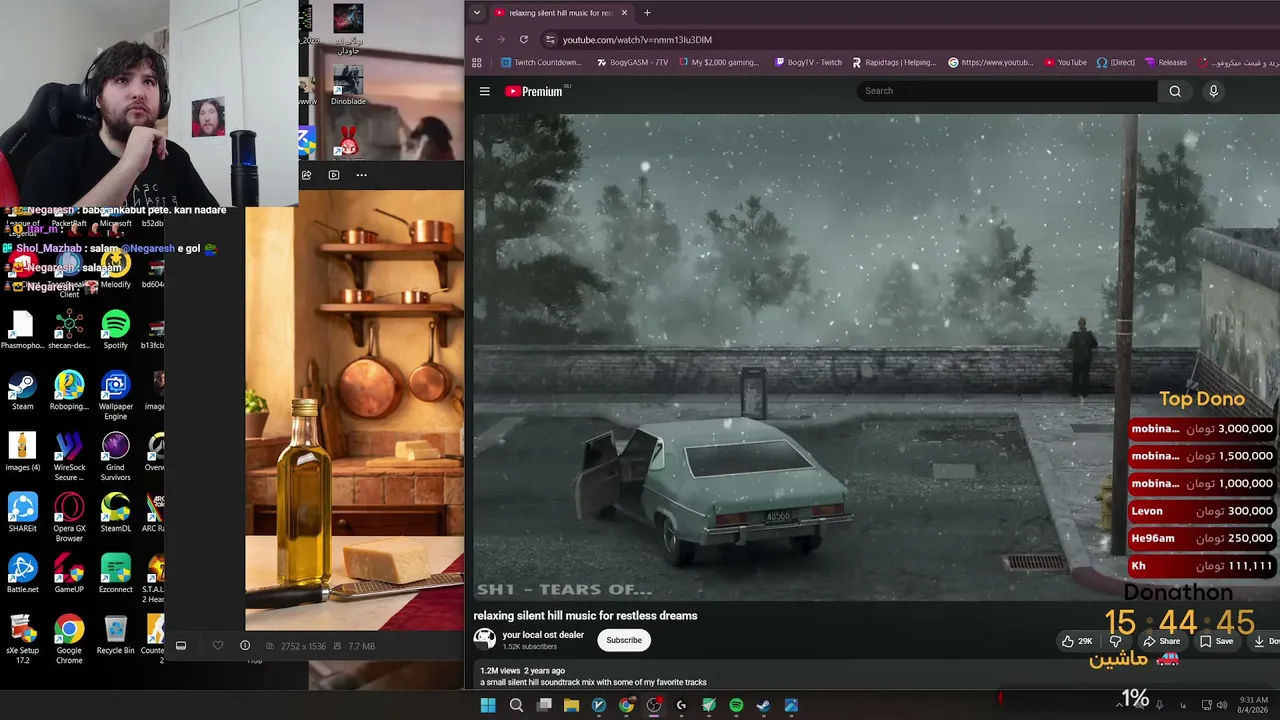Open Windows taskbar search
This screenshot has width=1280, height=720.
[516, 705]
